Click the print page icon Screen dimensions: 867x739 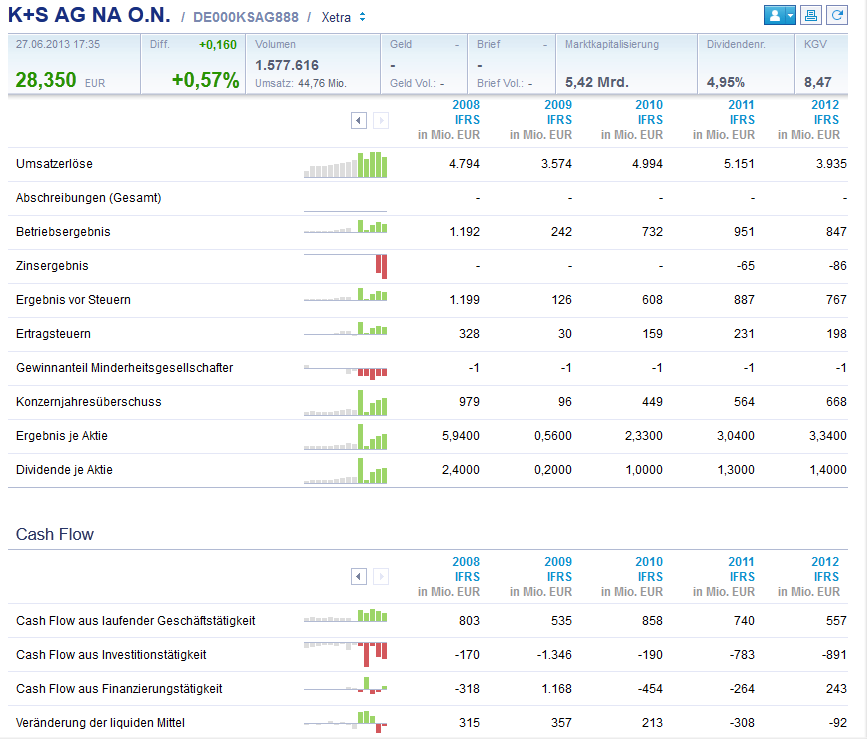811,15
